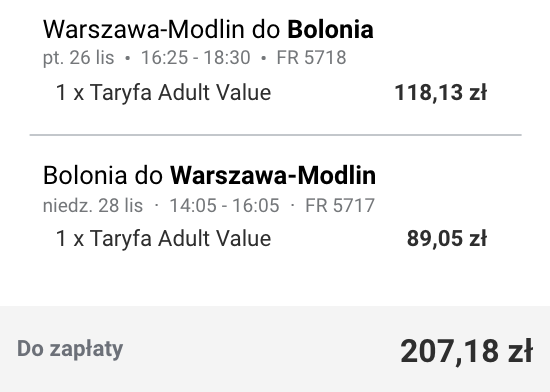Click the return date niedz. 28 lis
Image resolution: width=550 pixels, height=392 pixels.
[93, 205]
